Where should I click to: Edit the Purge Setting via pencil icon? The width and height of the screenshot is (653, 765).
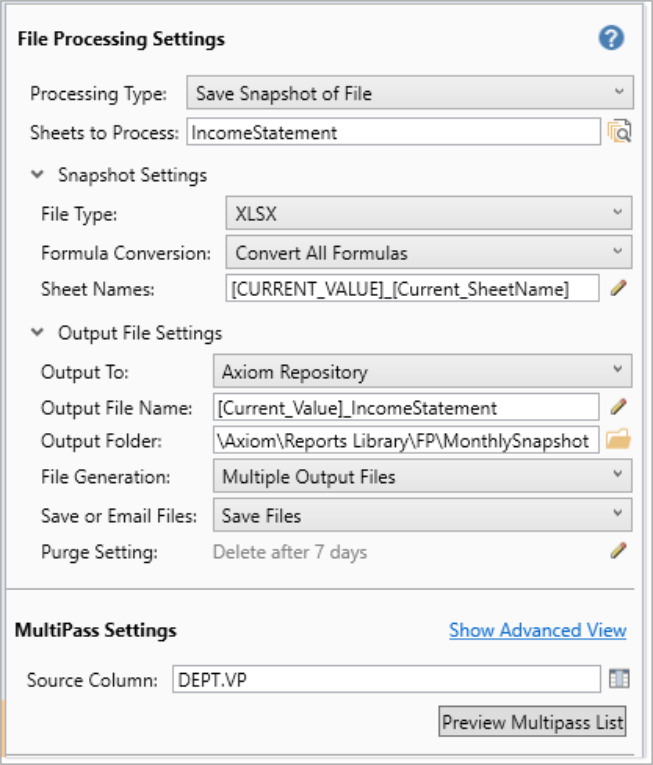(619, 550)
